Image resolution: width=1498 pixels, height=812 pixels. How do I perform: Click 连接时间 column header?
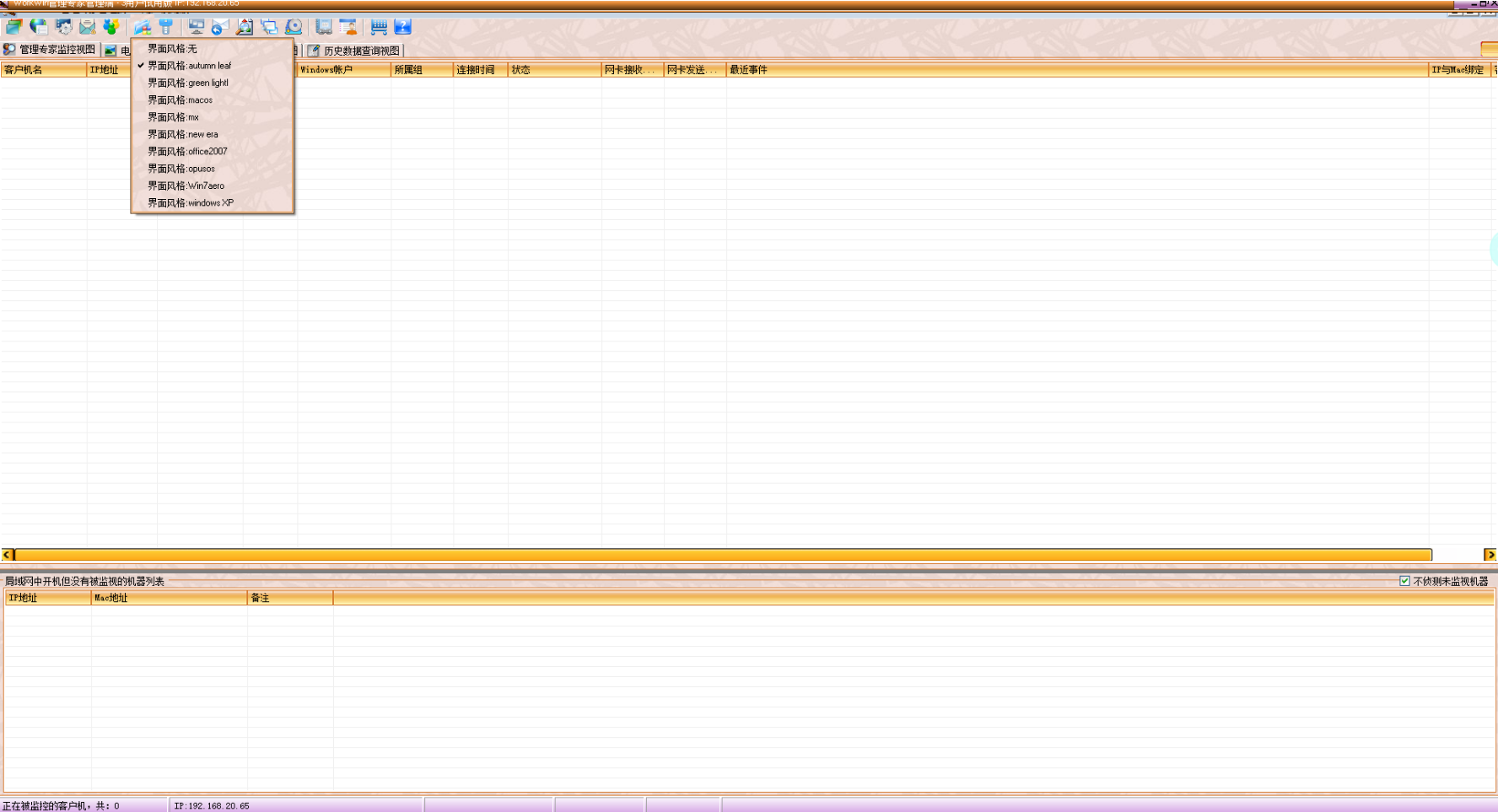pos(481,70)
